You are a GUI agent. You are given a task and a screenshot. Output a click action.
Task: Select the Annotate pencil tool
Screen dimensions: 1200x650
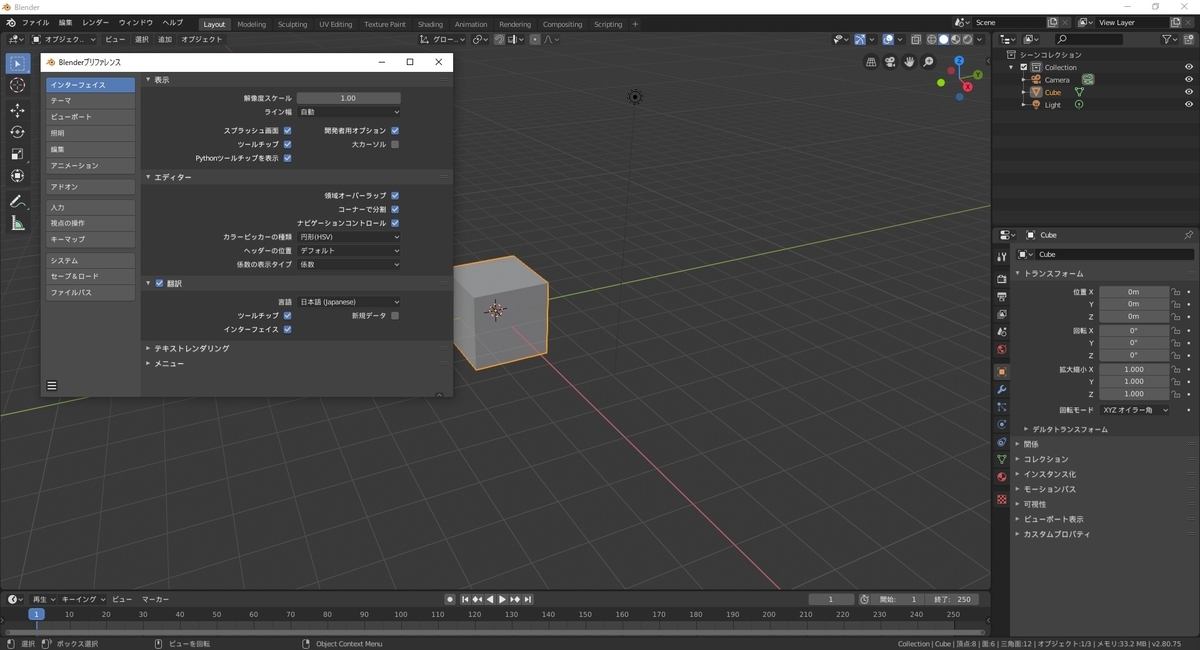tap(17, 201)
